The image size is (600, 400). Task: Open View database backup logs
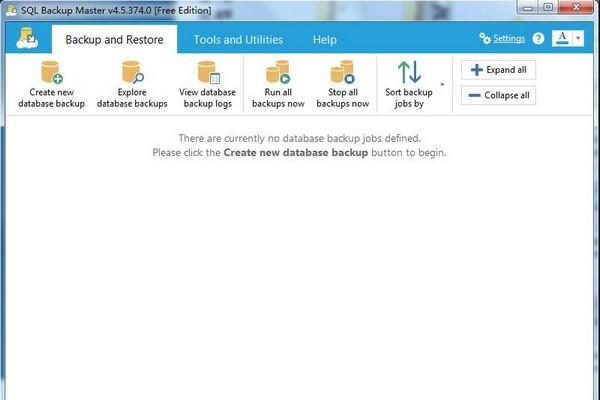[207, 85]
